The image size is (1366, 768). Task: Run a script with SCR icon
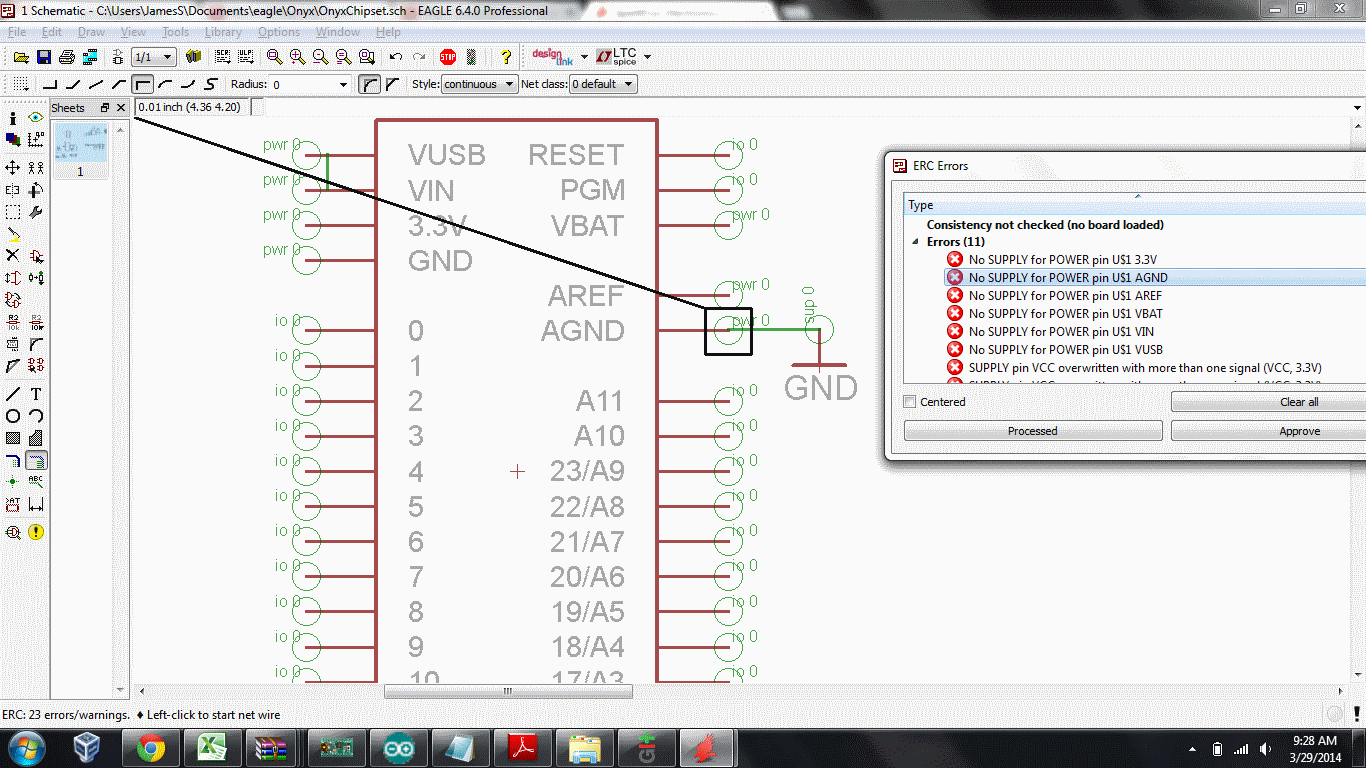pos(223,57)
